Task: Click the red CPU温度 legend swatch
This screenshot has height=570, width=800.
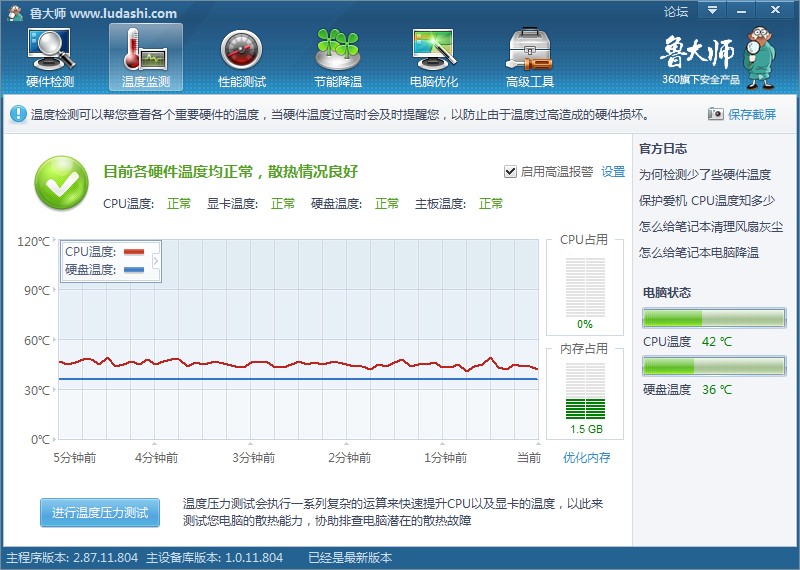Action: [x=134, y=252]
